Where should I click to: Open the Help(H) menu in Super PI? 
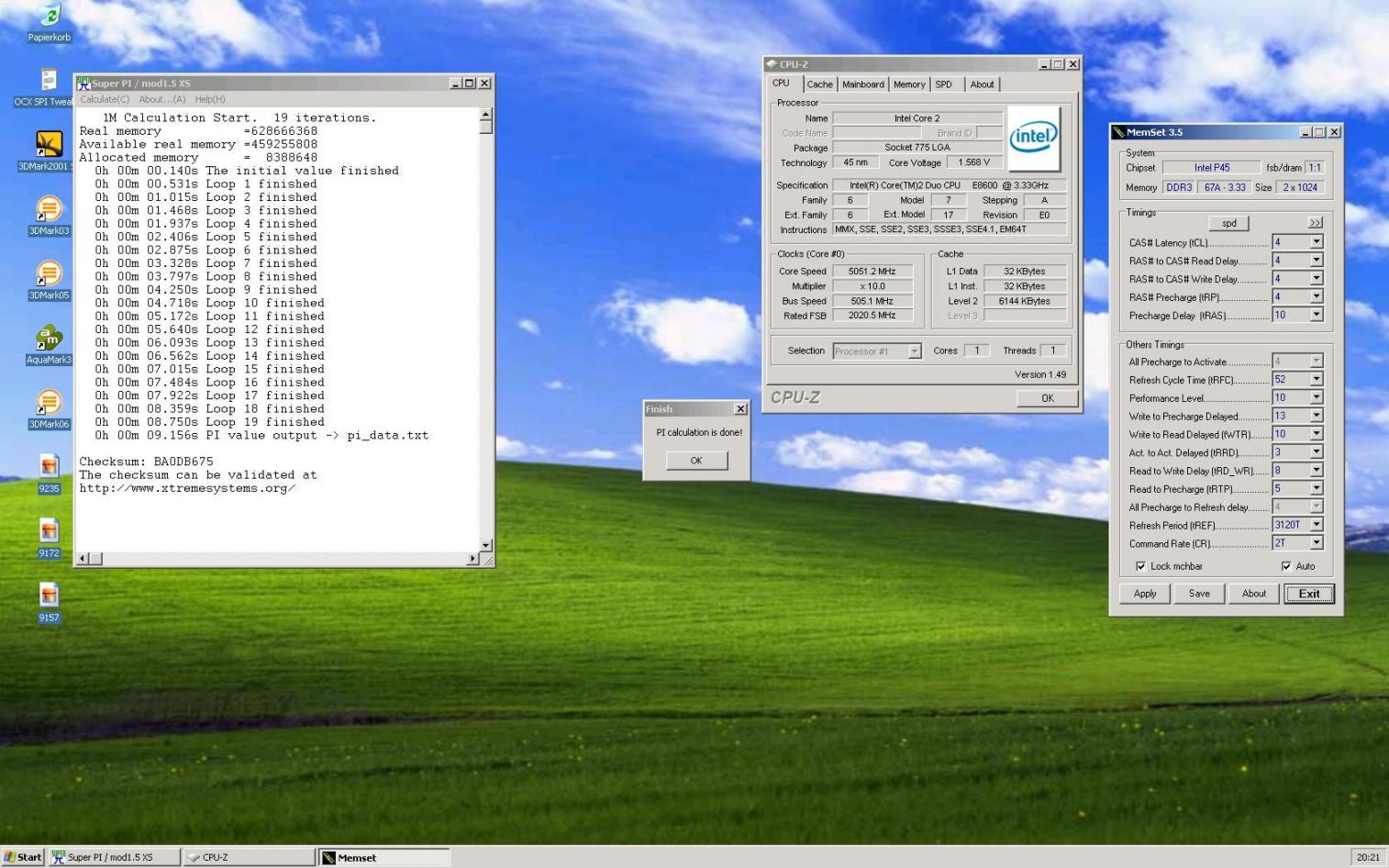click(210, 99)
